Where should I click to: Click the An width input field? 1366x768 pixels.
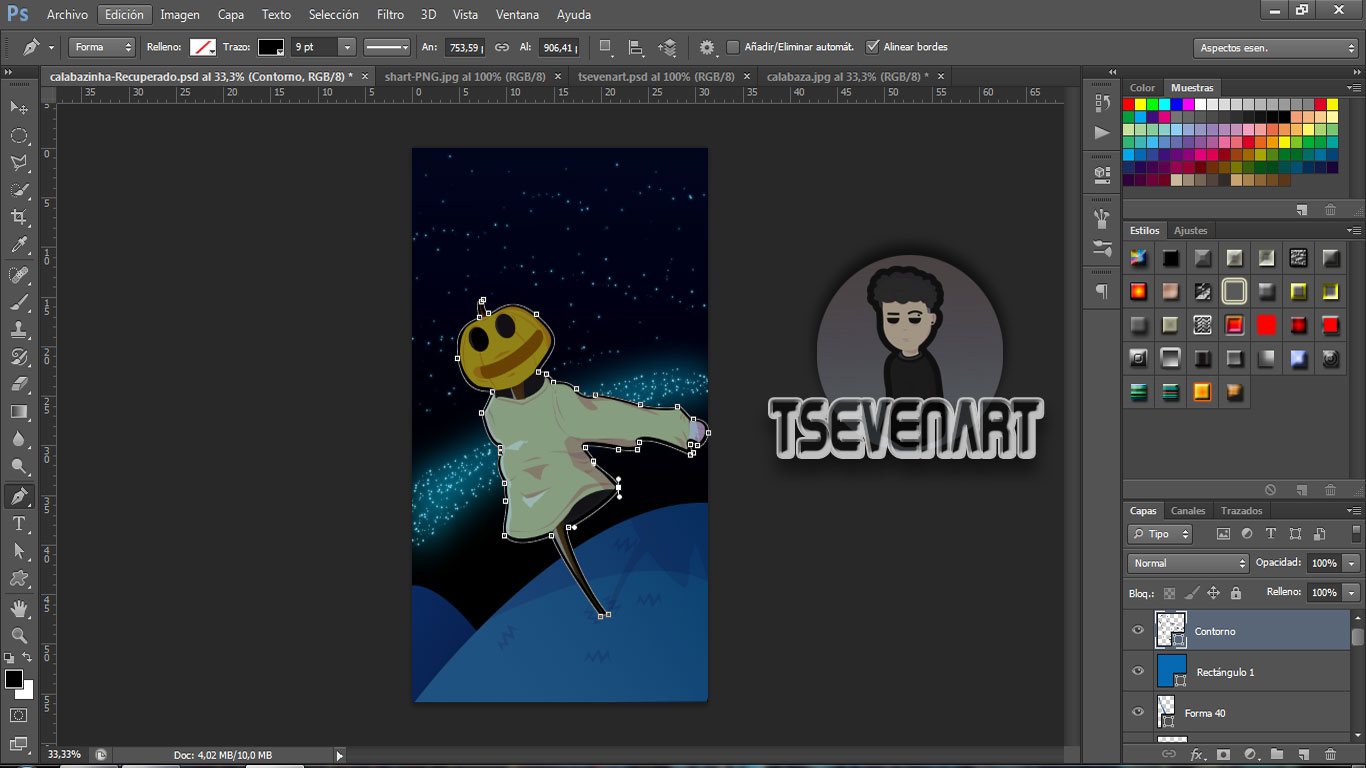465,47
